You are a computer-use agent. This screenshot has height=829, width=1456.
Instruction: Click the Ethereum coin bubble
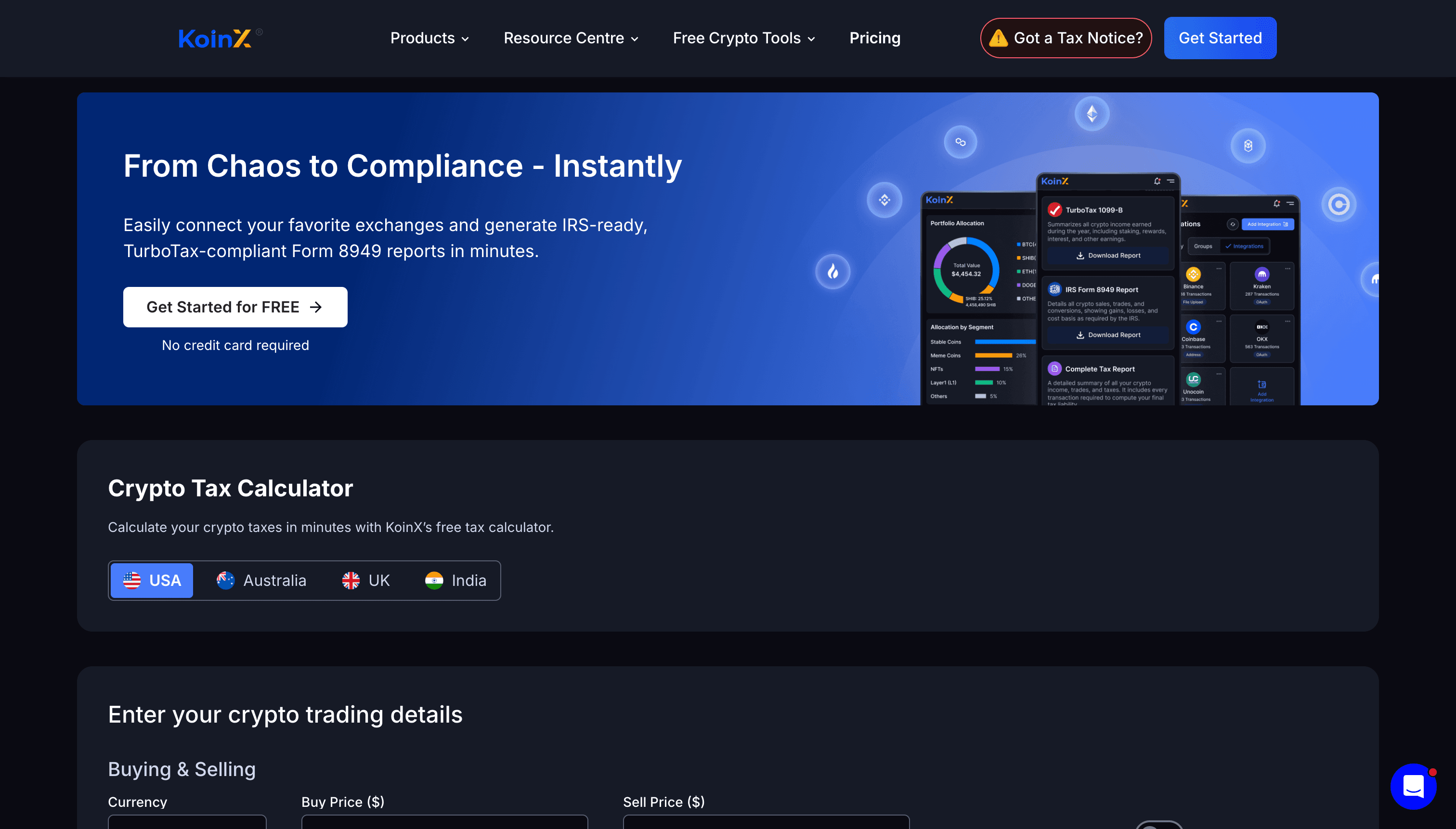coord(1092,114)
